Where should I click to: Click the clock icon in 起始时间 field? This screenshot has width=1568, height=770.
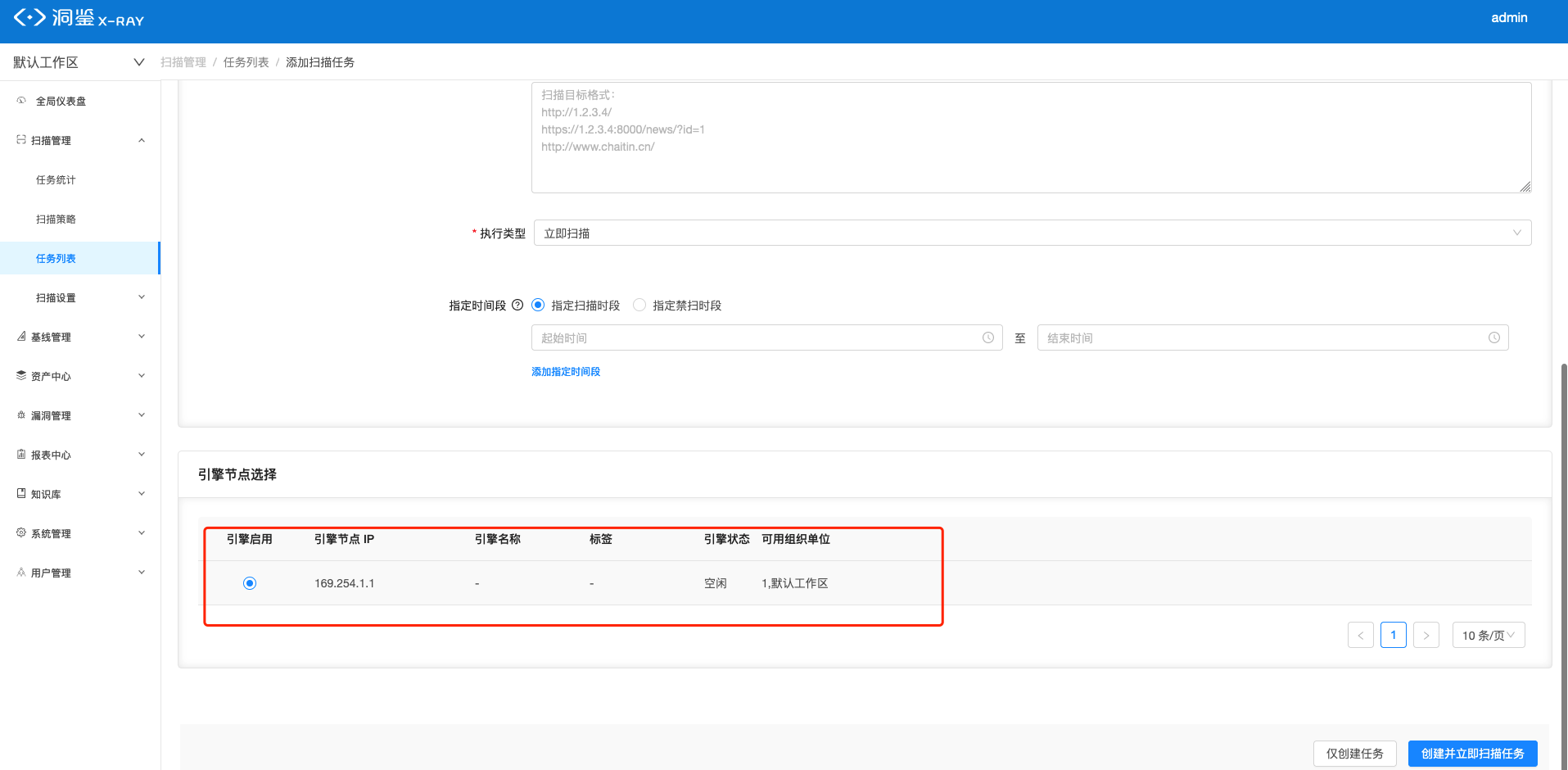(x=988, y=337)
